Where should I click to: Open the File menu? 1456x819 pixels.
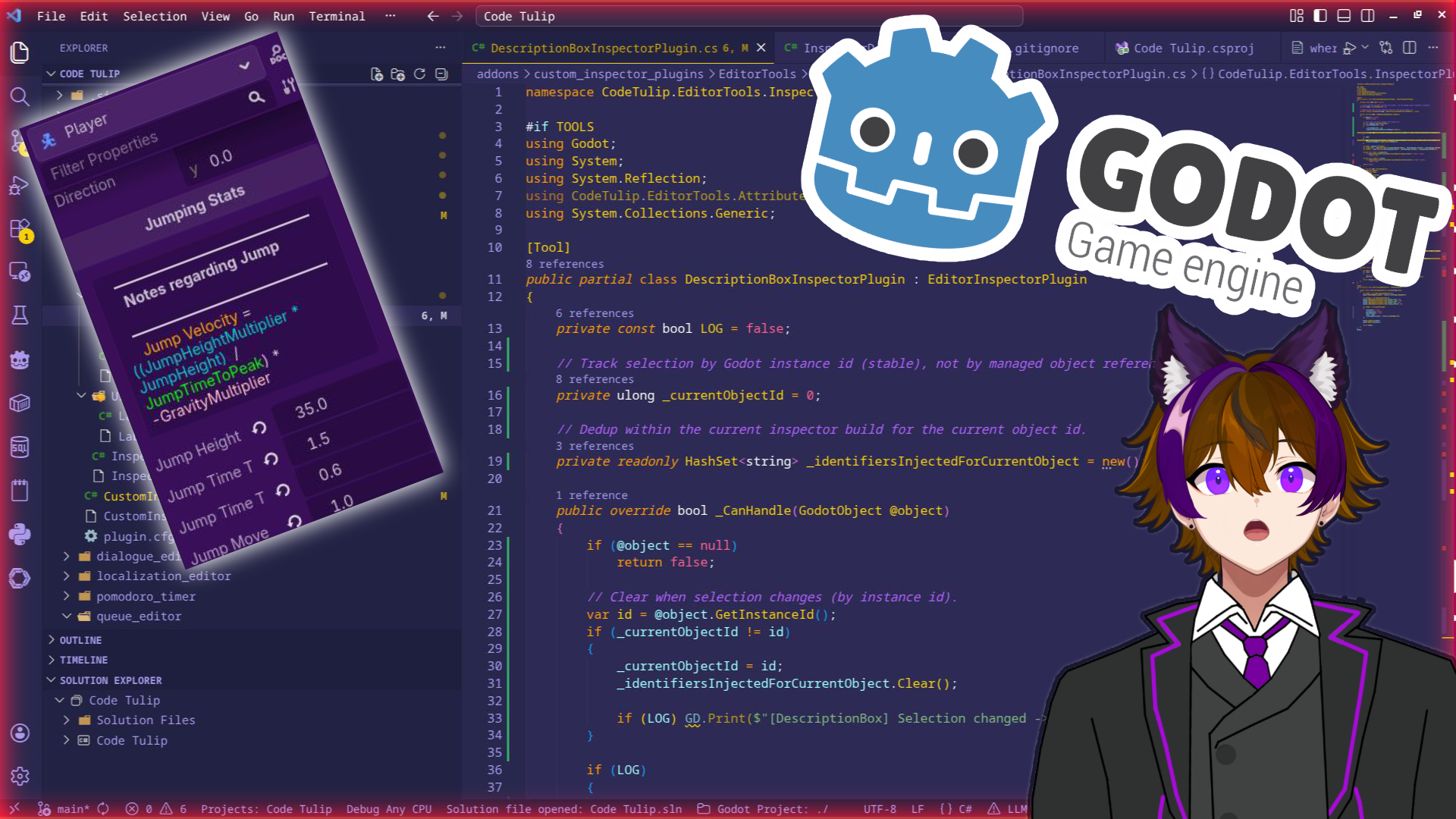51,16
